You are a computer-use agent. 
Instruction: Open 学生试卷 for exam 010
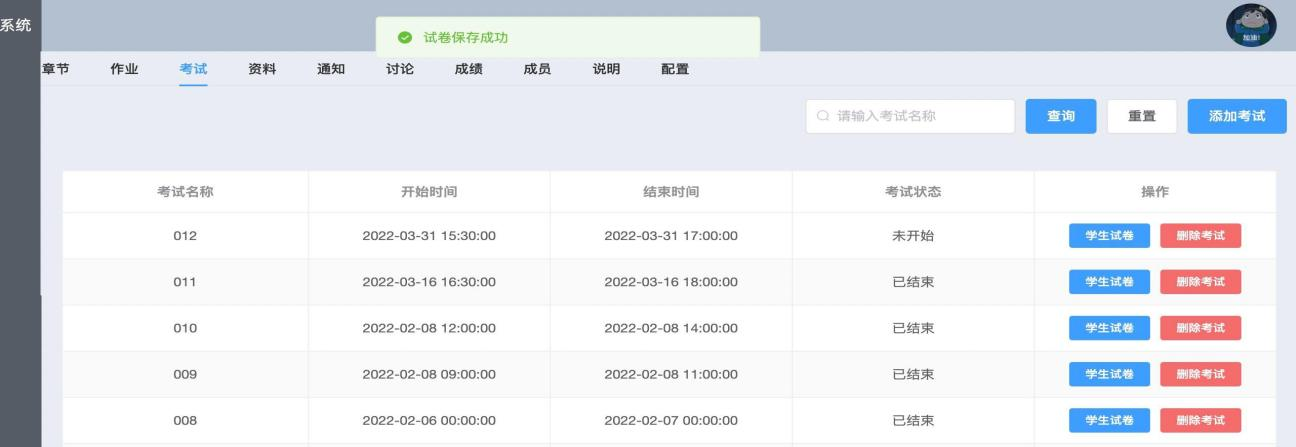tap(1110, 328)
